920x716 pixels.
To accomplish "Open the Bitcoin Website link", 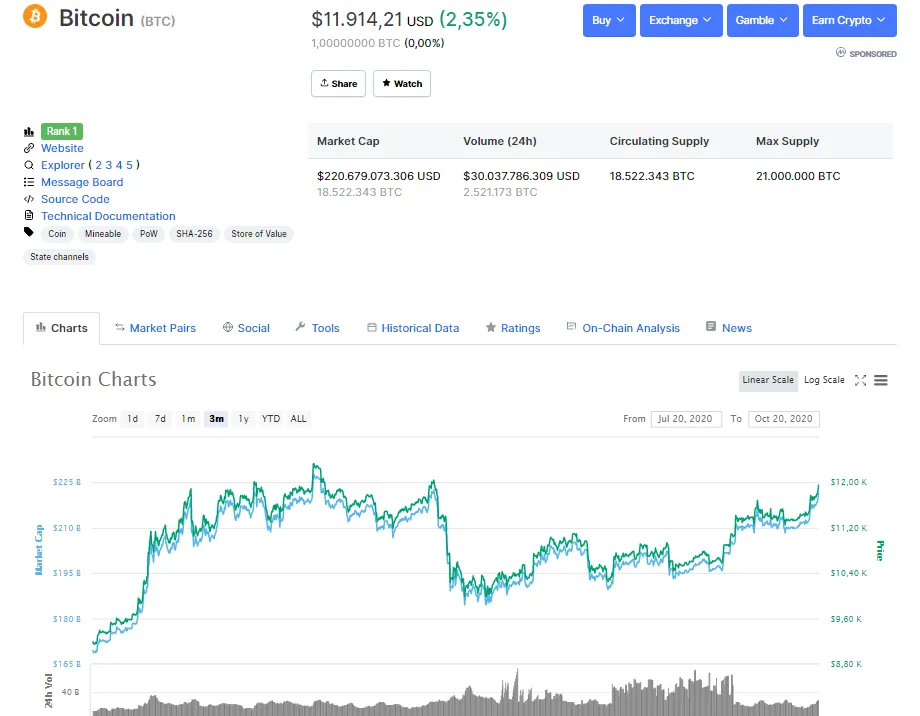I will pyautogui.click(x=62, y=148).
